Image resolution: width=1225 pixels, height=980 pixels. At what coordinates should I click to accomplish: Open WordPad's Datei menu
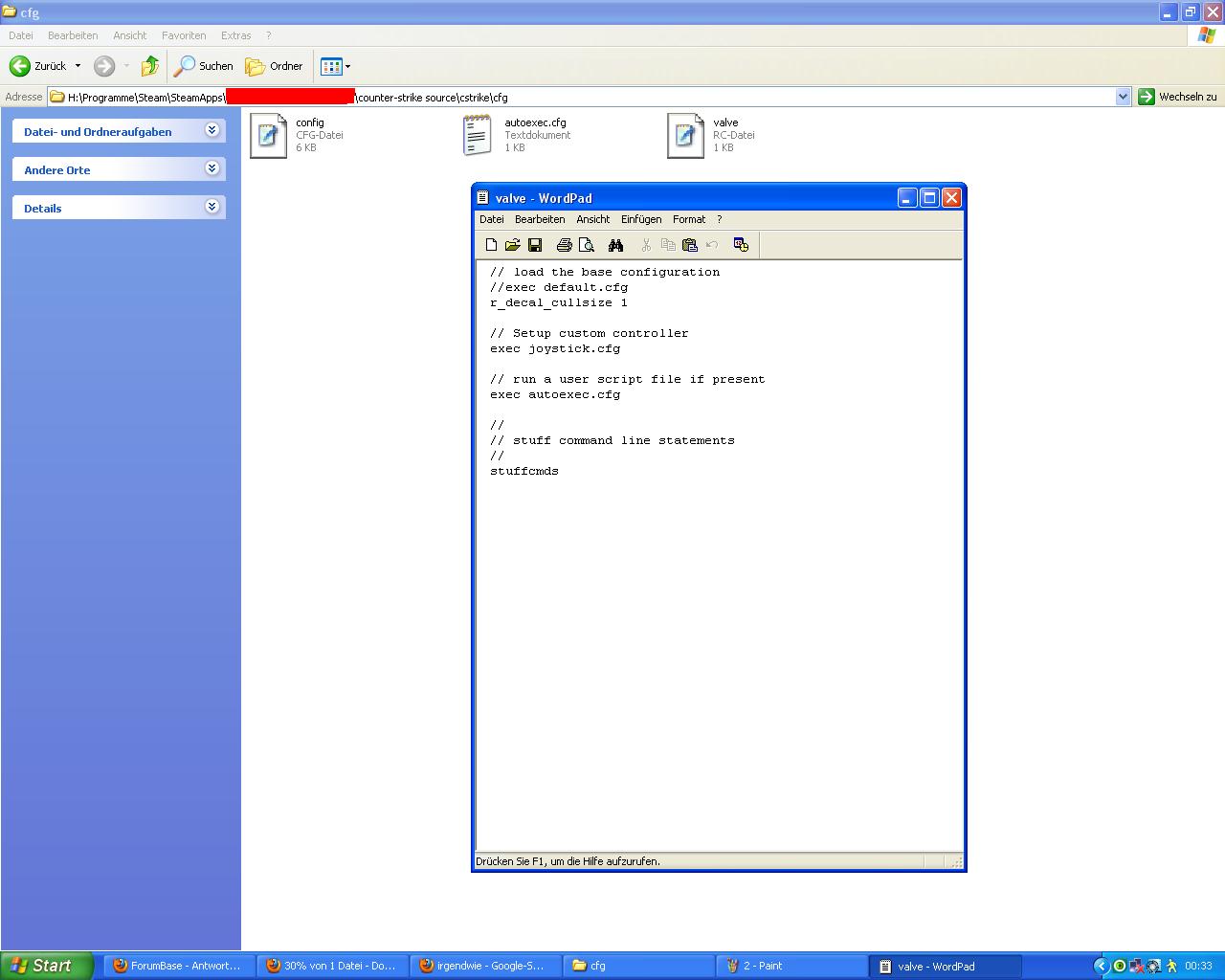tap(492, 219)
